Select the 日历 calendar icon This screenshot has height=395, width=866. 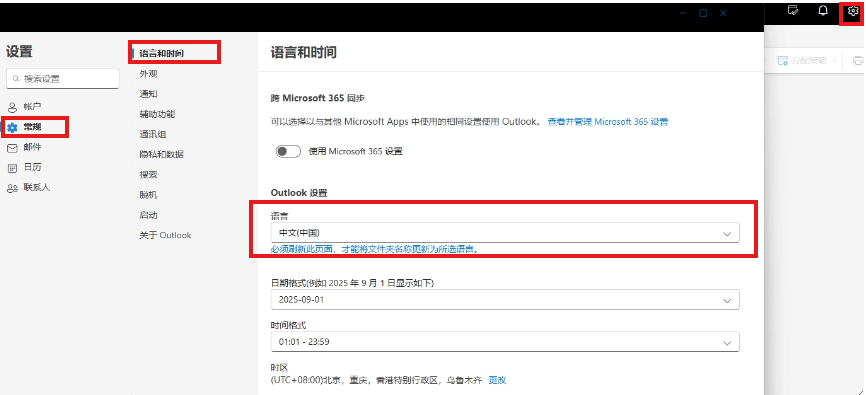point(12,168)
